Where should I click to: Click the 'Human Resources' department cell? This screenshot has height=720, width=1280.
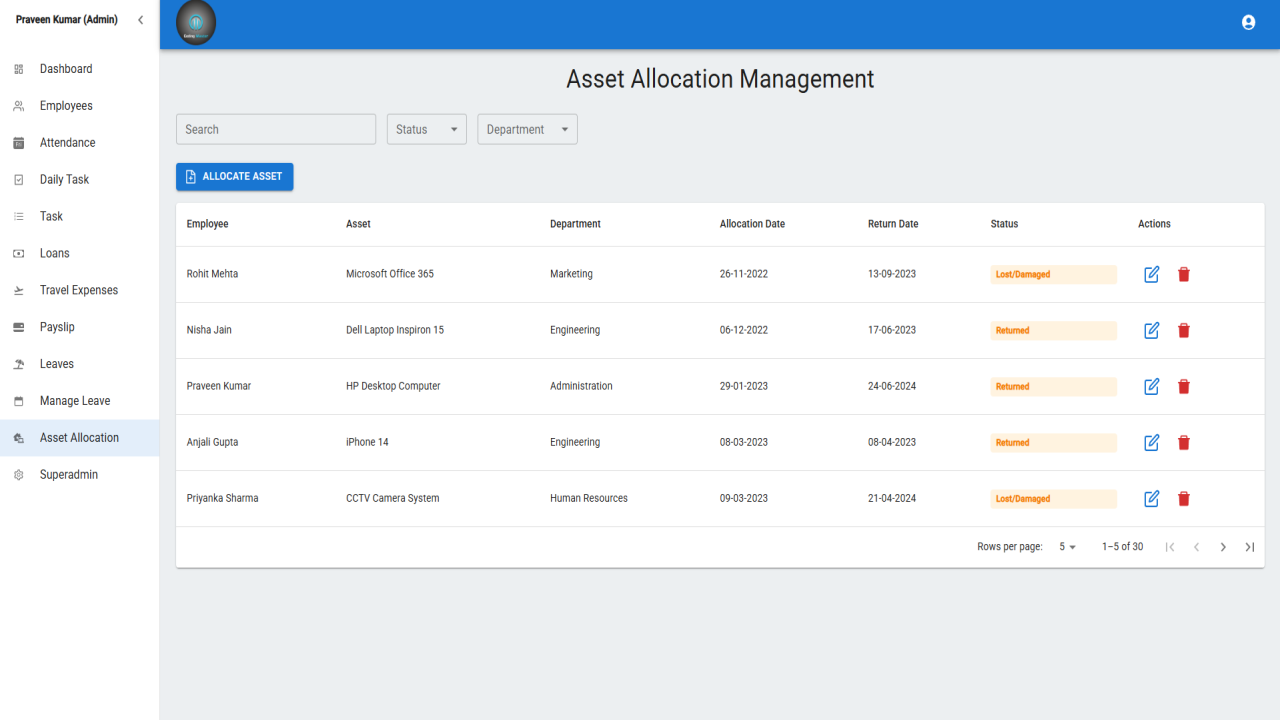(x=589, y=498)
